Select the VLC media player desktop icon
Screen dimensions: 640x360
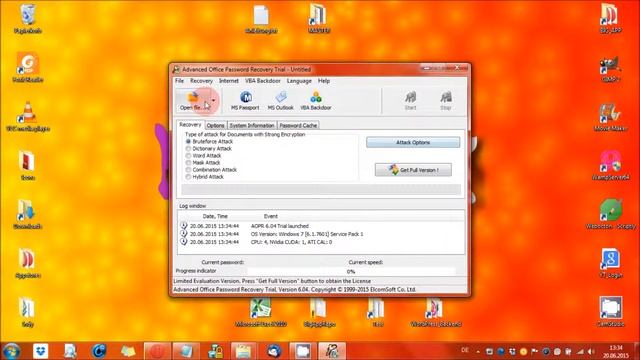tap(28, 116)
